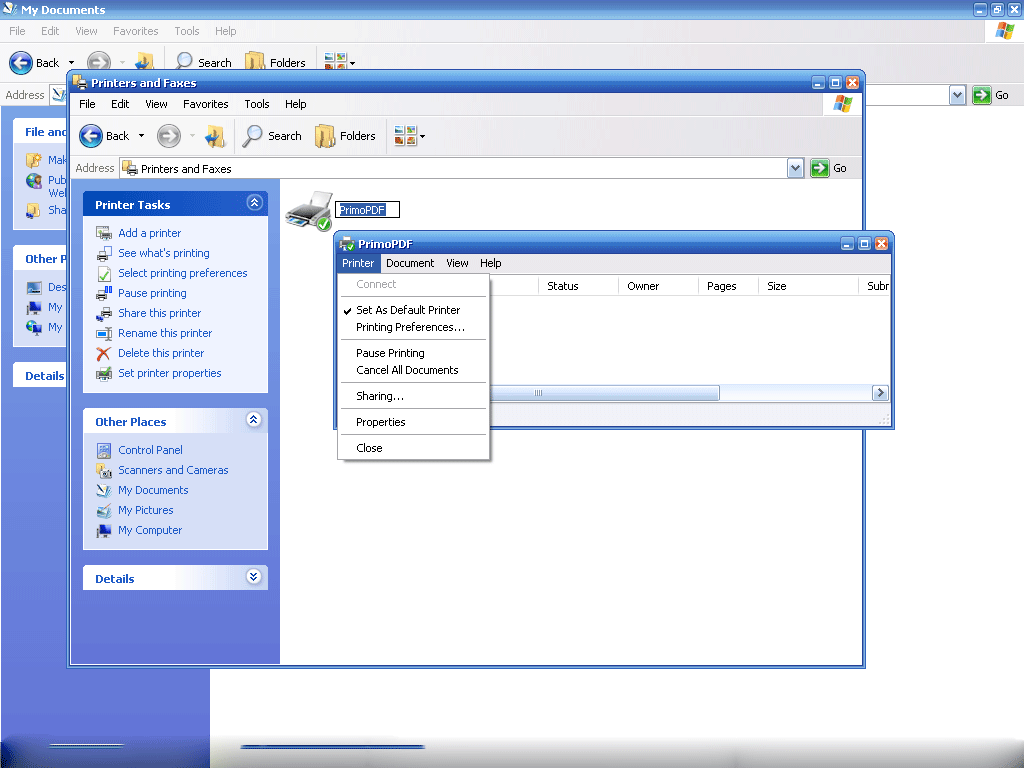Click Add a printer icon in Printer Tasks
Image resolution: width=1024 pixels, height=768 pixels.
coord(104,233)
